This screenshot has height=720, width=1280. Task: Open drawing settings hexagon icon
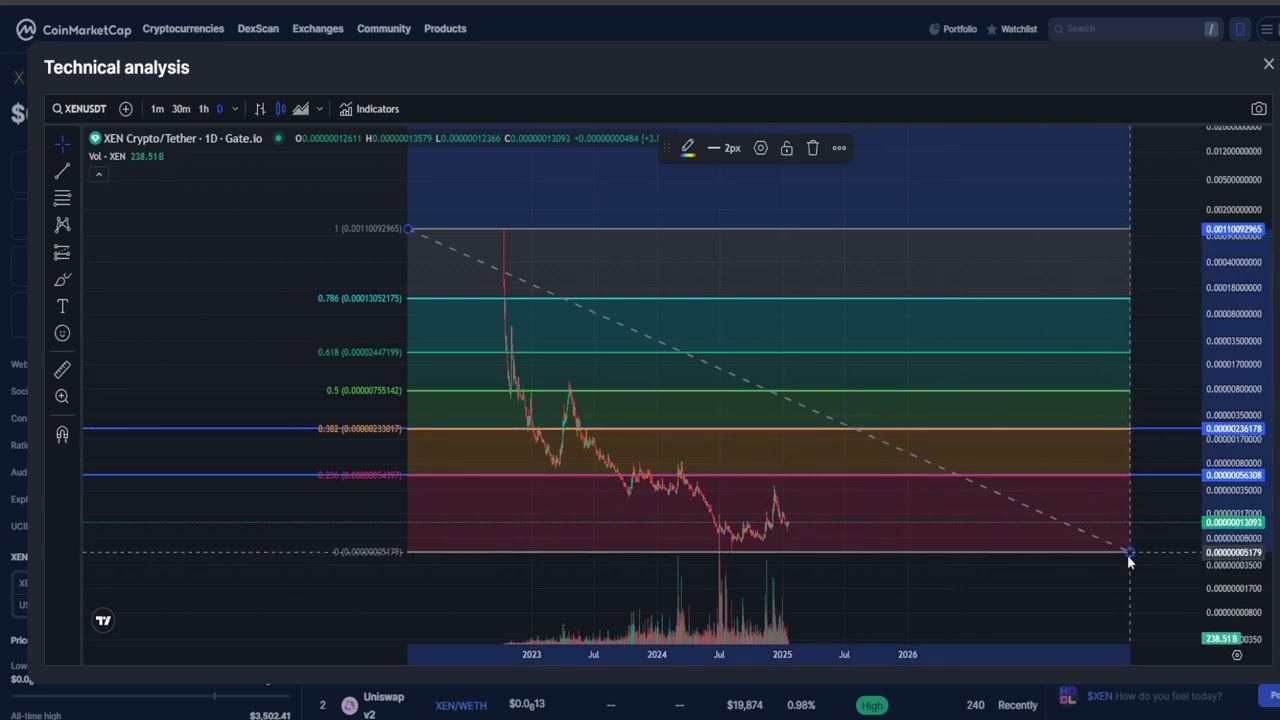pyautogui.click(x=761, y=148)
